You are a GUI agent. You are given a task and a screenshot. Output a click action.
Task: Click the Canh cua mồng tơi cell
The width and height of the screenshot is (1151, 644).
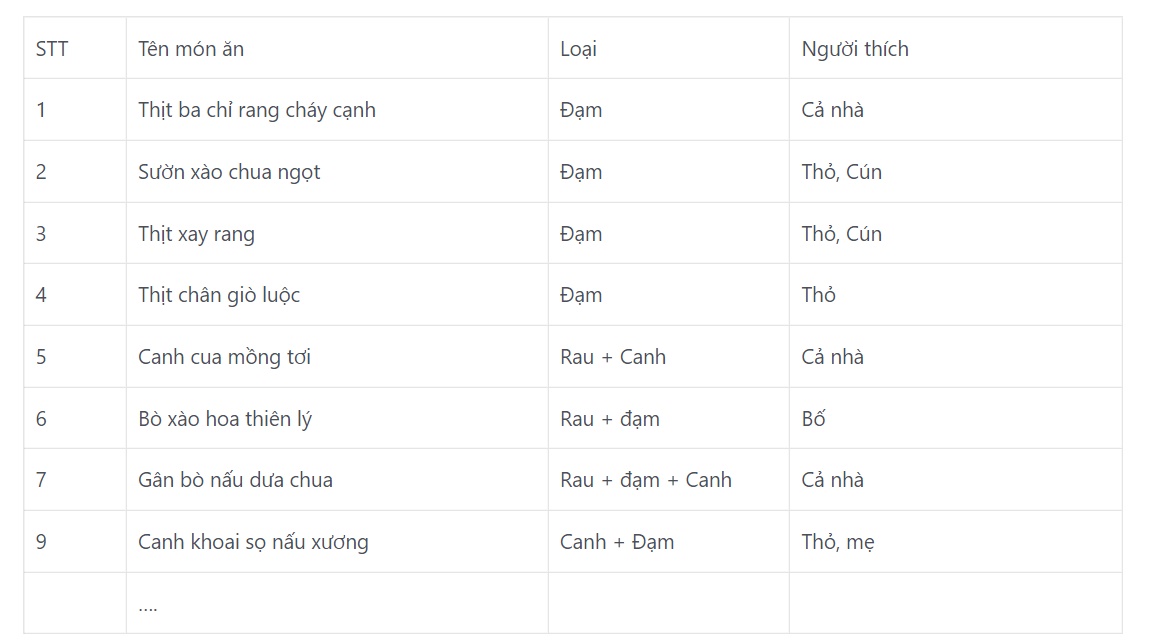tap(337, 357)
